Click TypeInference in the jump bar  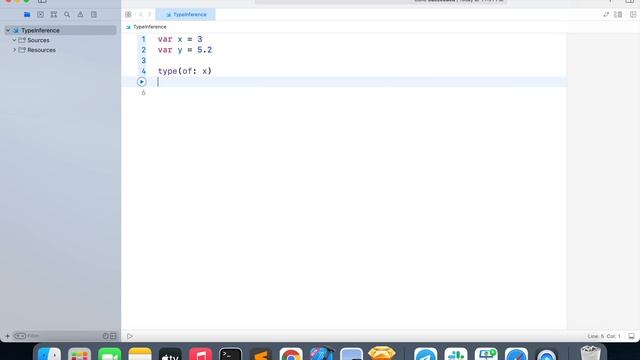coord(149,27)
